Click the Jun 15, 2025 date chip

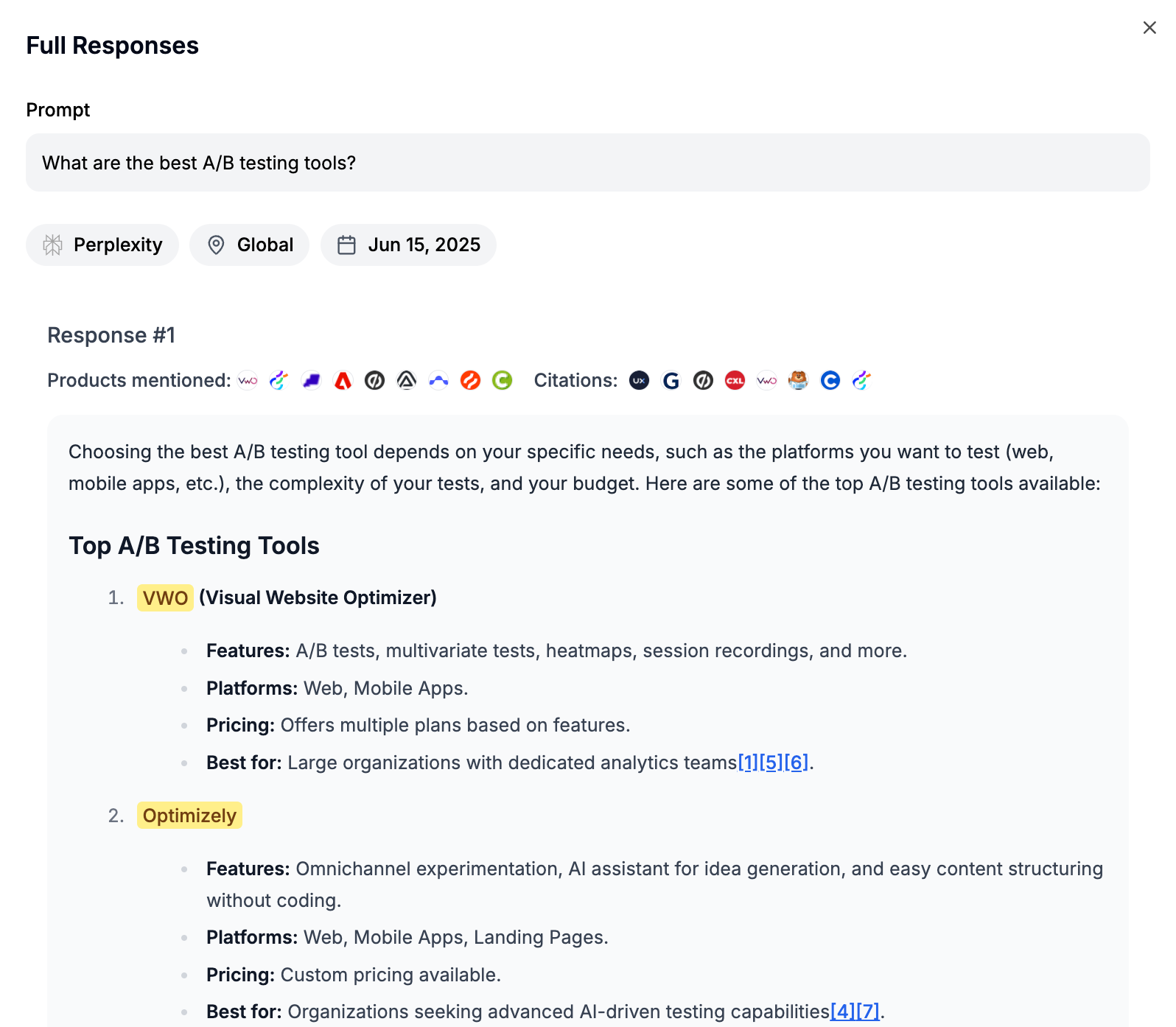click(408, 245)
